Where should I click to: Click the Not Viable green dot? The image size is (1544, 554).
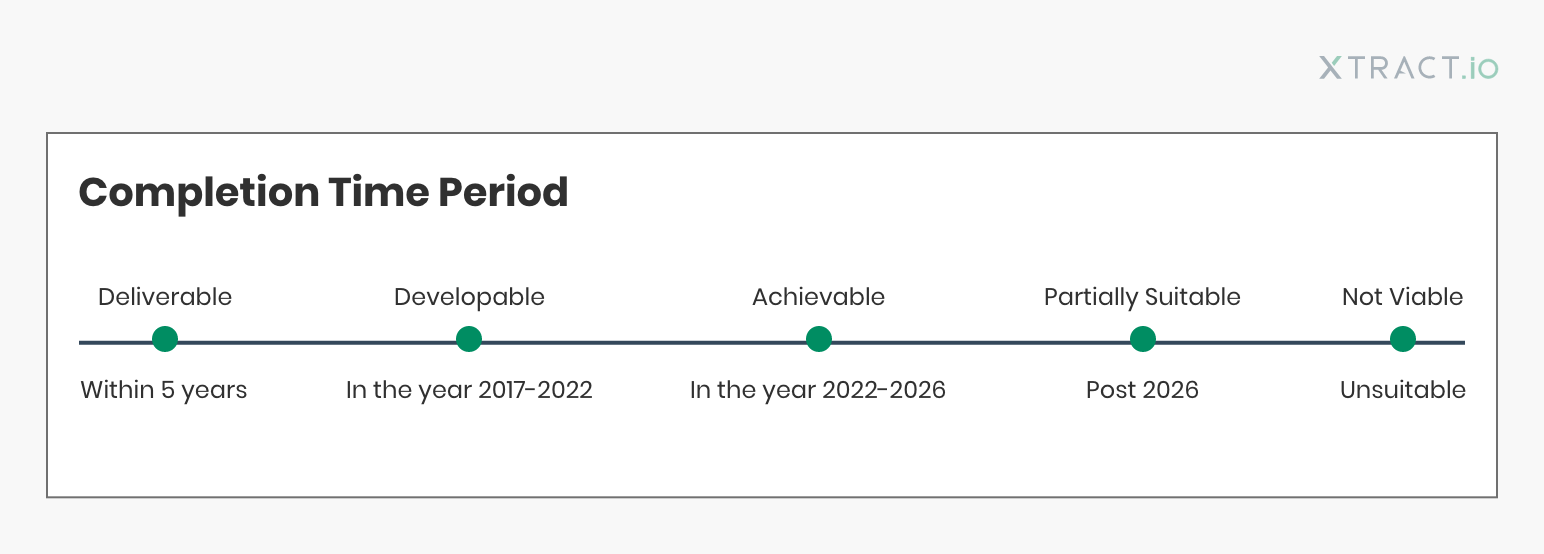tap(1403, 340)
